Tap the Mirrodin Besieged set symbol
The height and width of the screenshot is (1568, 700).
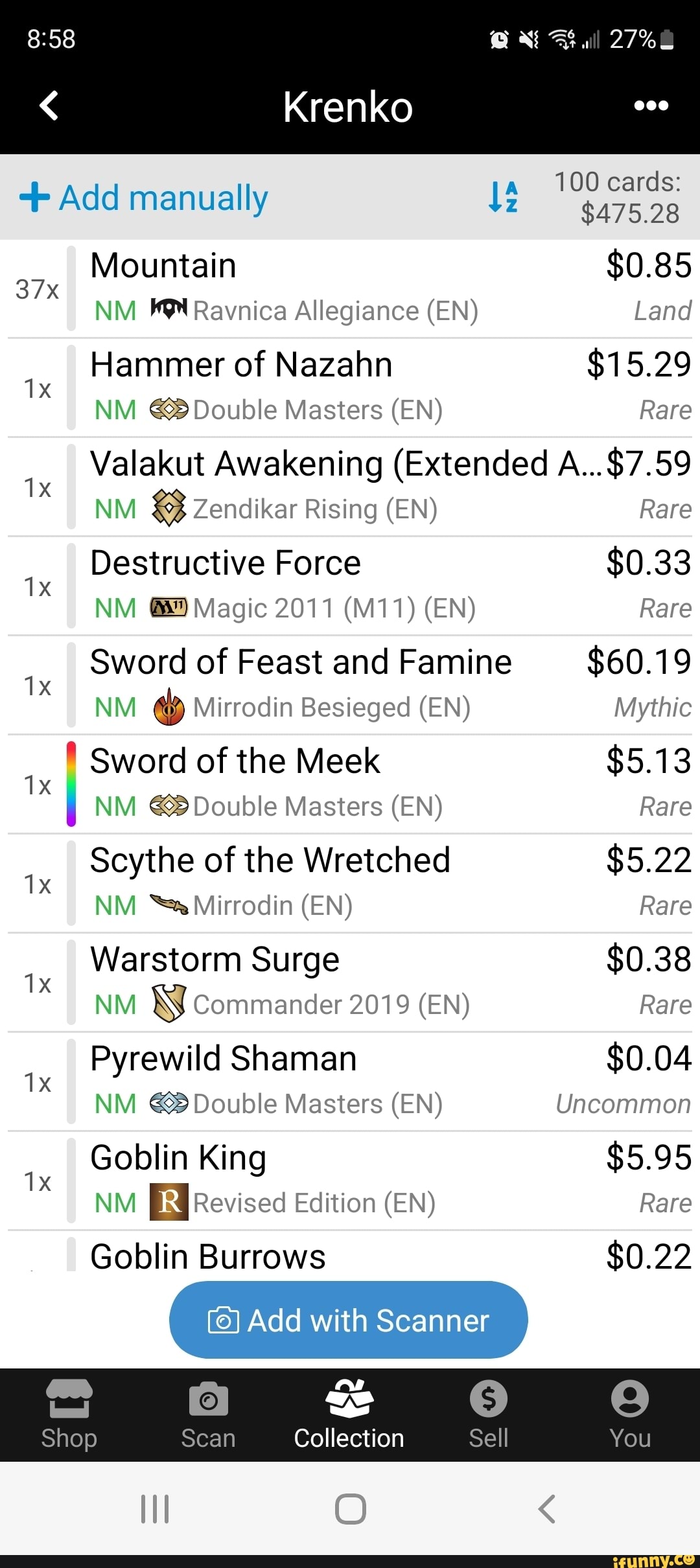pyautogui.click(x=169, y=708)
